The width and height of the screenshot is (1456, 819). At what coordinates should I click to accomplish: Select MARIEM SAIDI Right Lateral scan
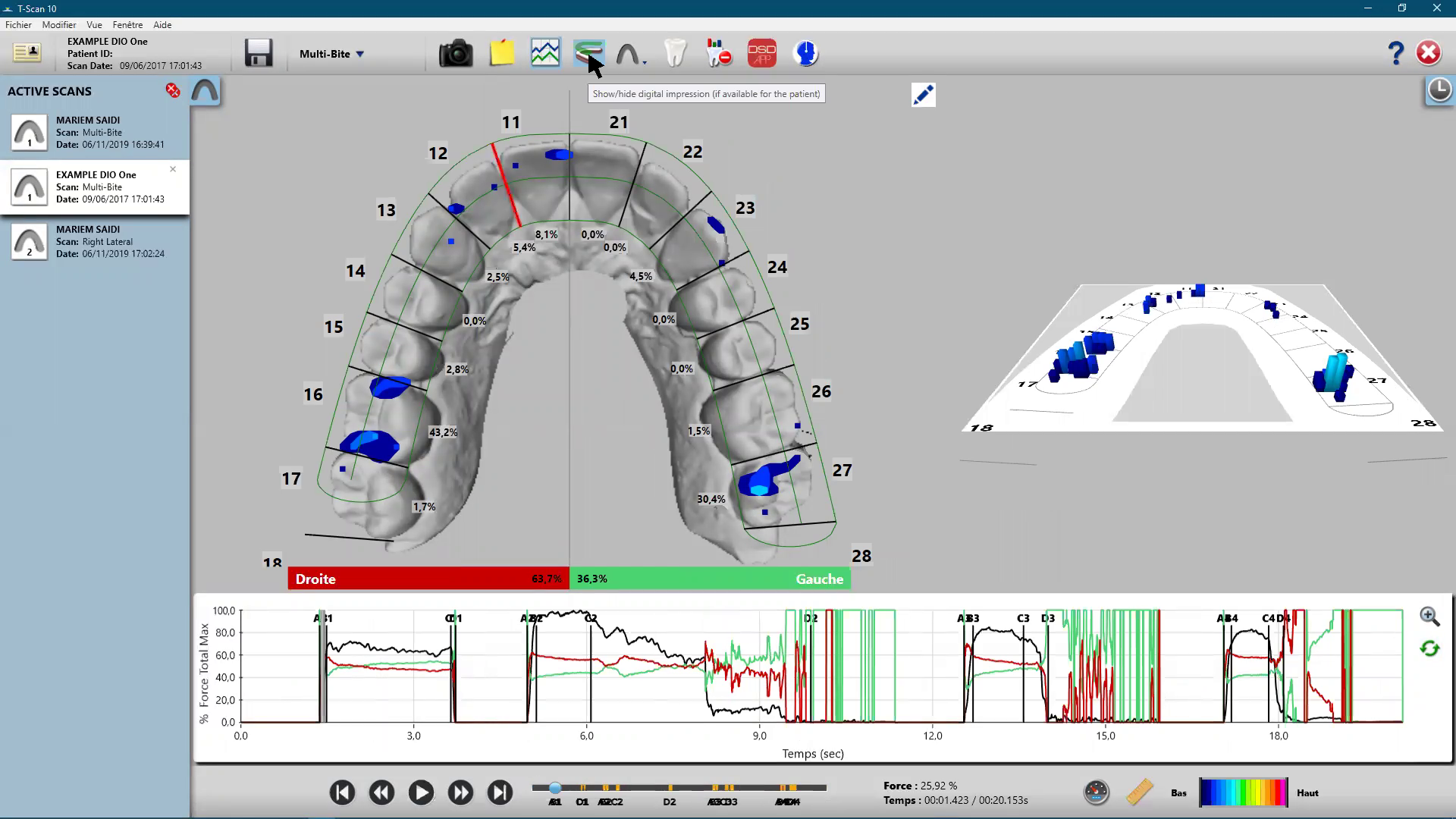[95, 241]
